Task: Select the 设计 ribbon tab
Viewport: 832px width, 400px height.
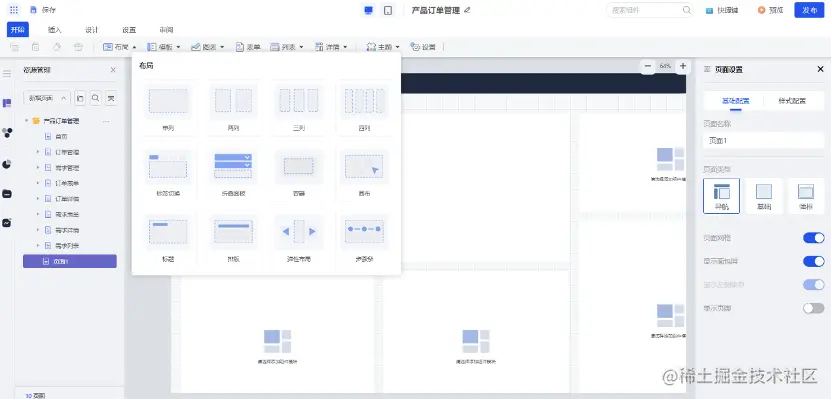Action: click(x=91, y=30)
